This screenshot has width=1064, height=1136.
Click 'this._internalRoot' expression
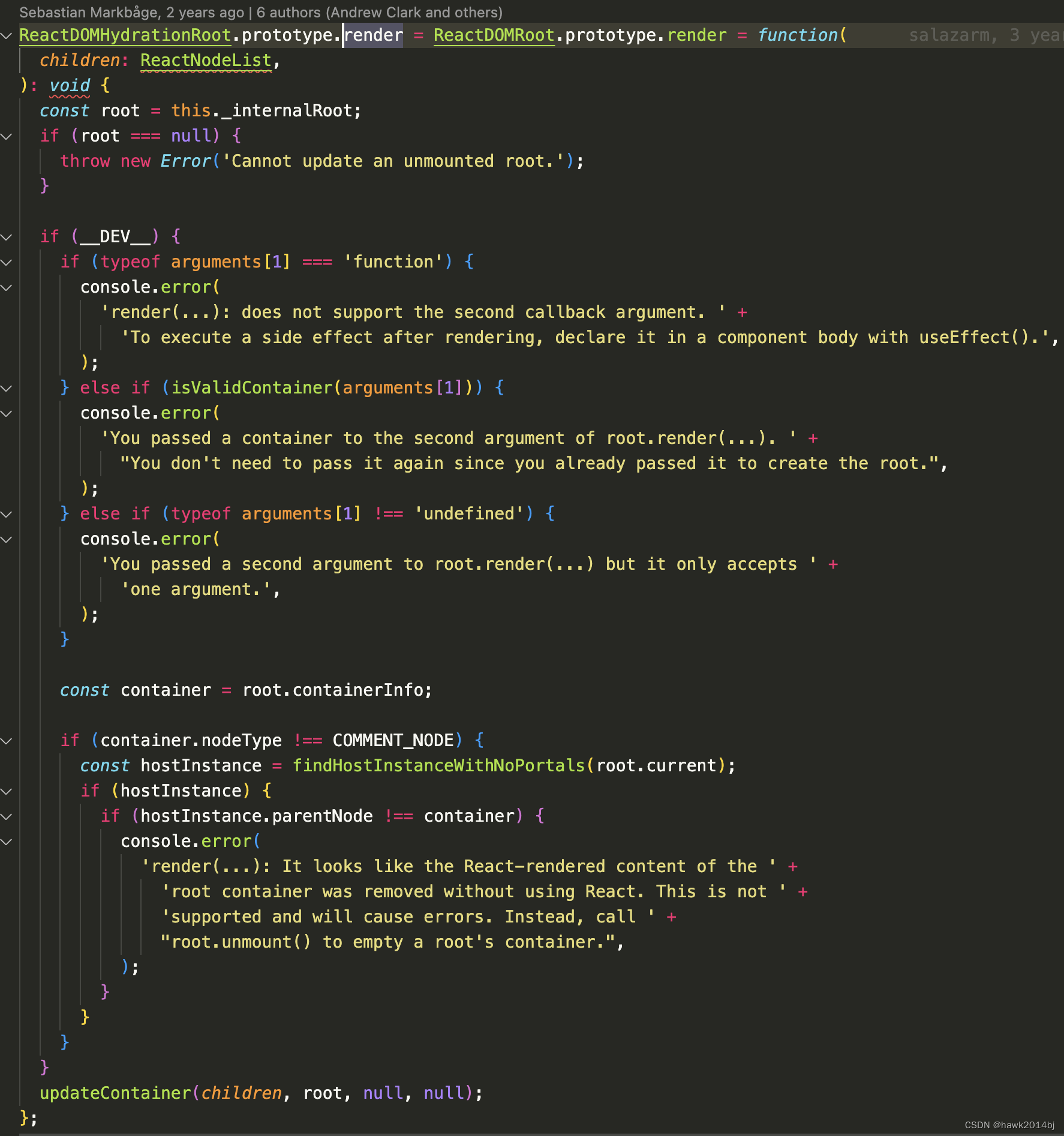[x=262, y=111]
